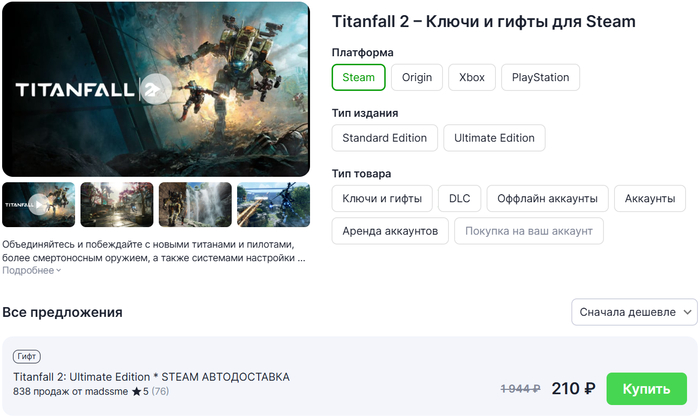Choose Аренда аккаунтов option
700x418 pixels.
[390, 231]
